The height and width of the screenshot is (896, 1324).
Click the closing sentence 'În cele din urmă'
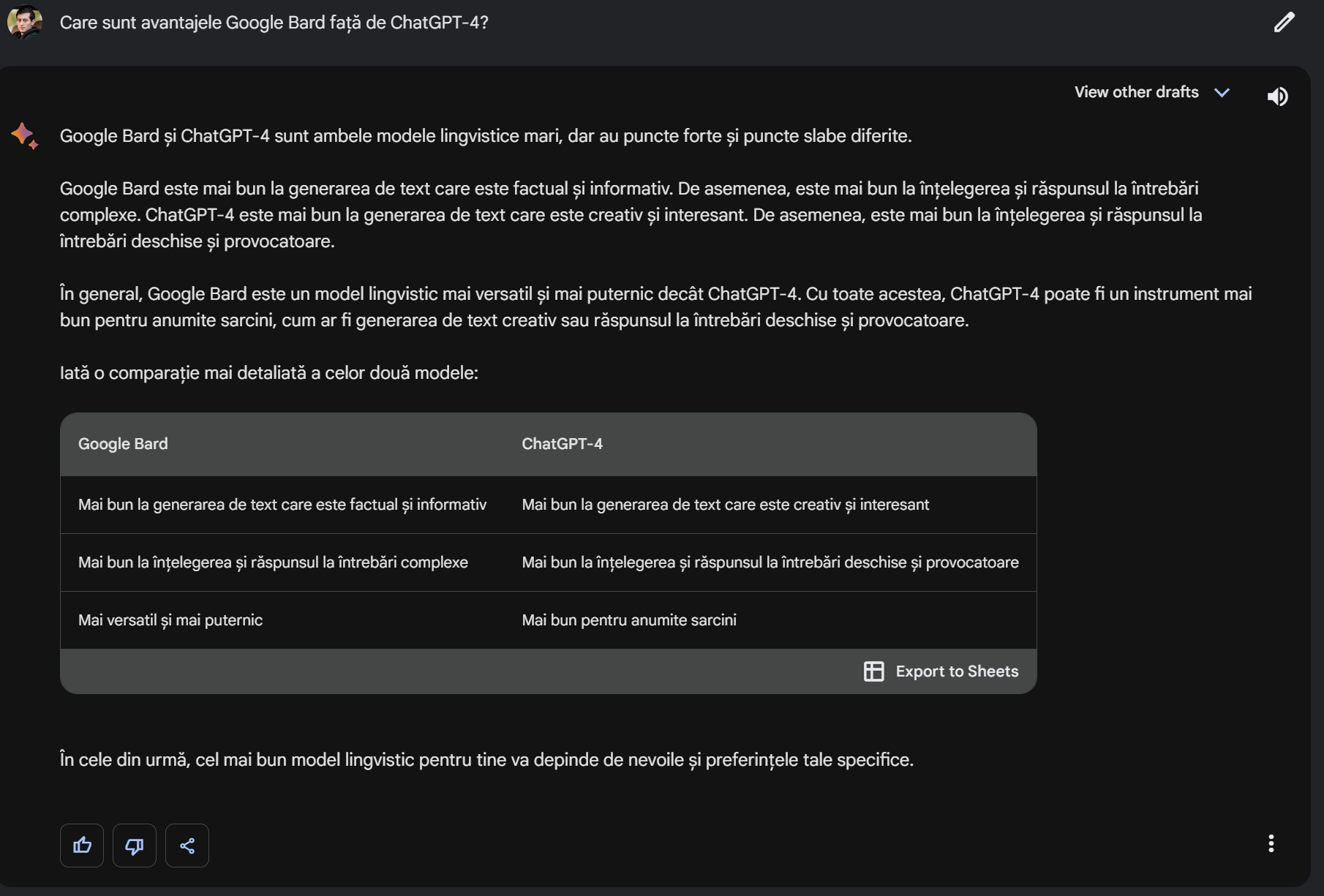(x=486, y=760)
